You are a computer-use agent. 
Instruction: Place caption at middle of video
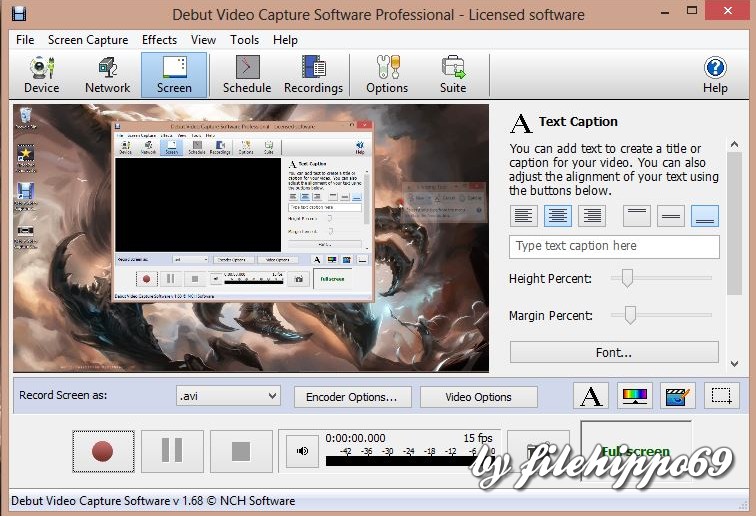click(671, 216)
